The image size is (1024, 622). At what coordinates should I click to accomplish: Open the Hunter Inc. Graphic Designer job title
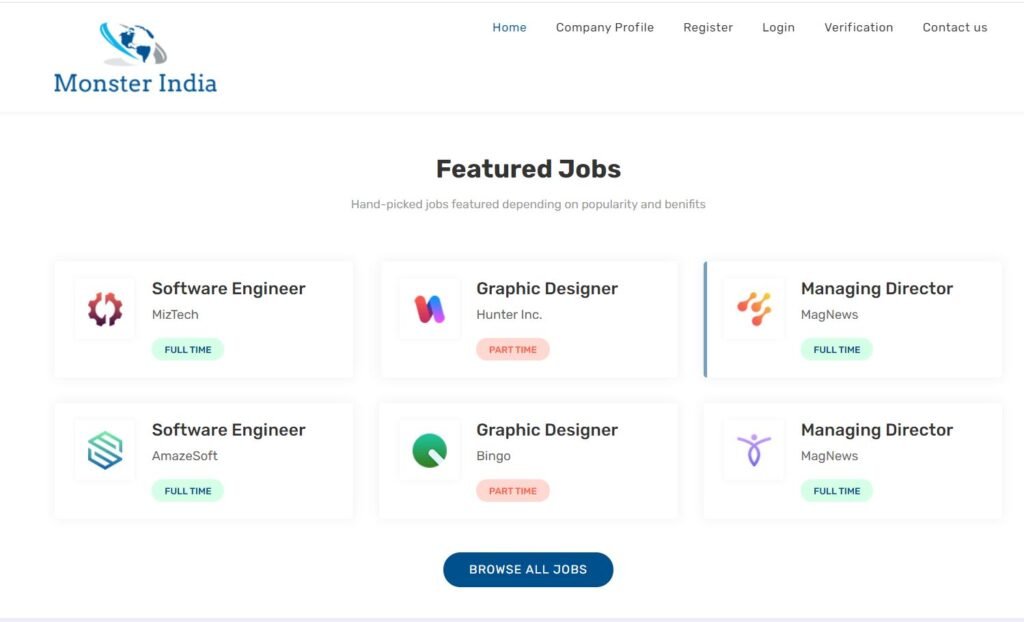point(547,289)
